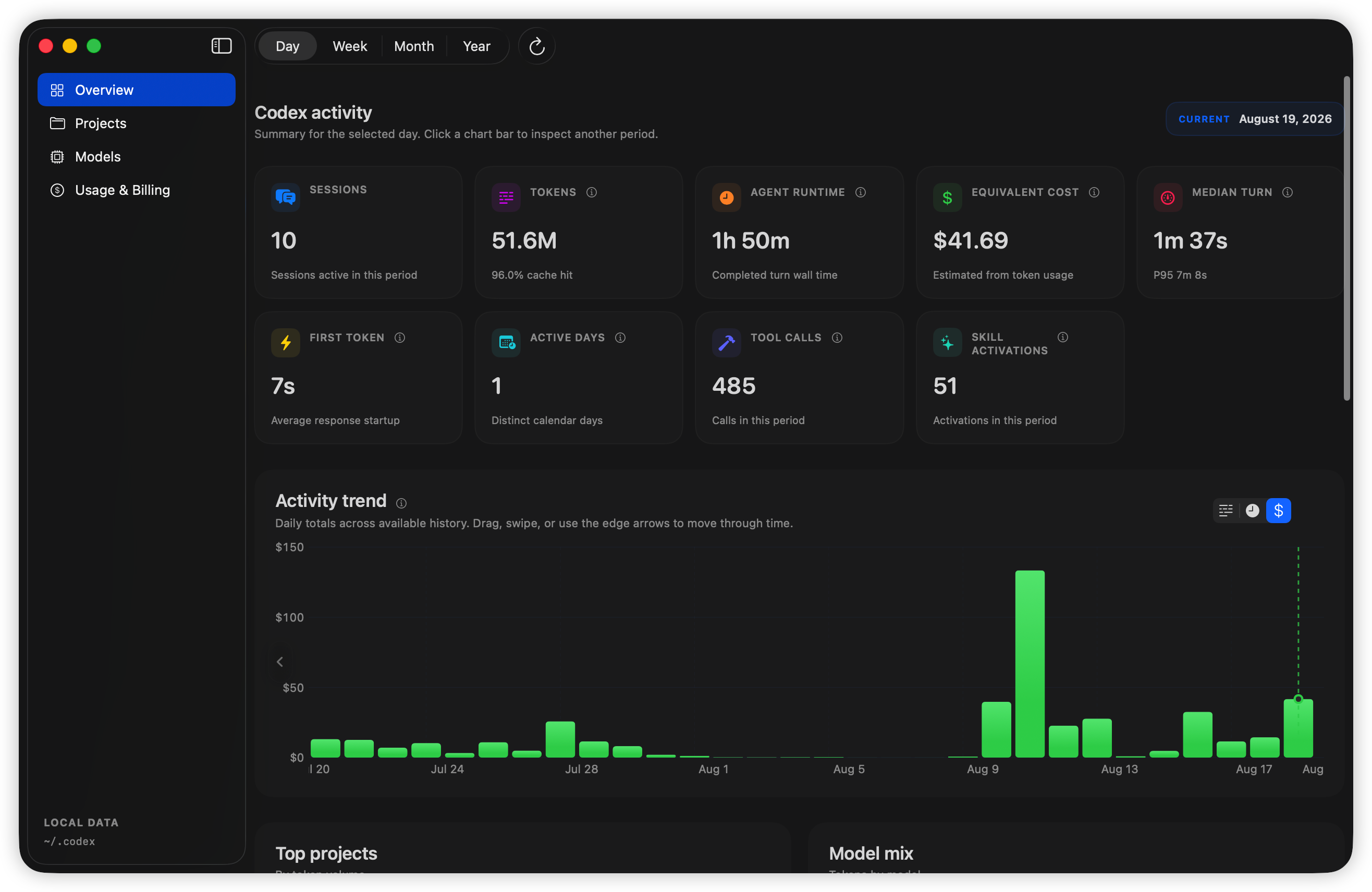The height and width of the screenshot is (892, 1372).
Task: Open info tooltip next to Equivalent Cost
Action: tap(1094, 192)
